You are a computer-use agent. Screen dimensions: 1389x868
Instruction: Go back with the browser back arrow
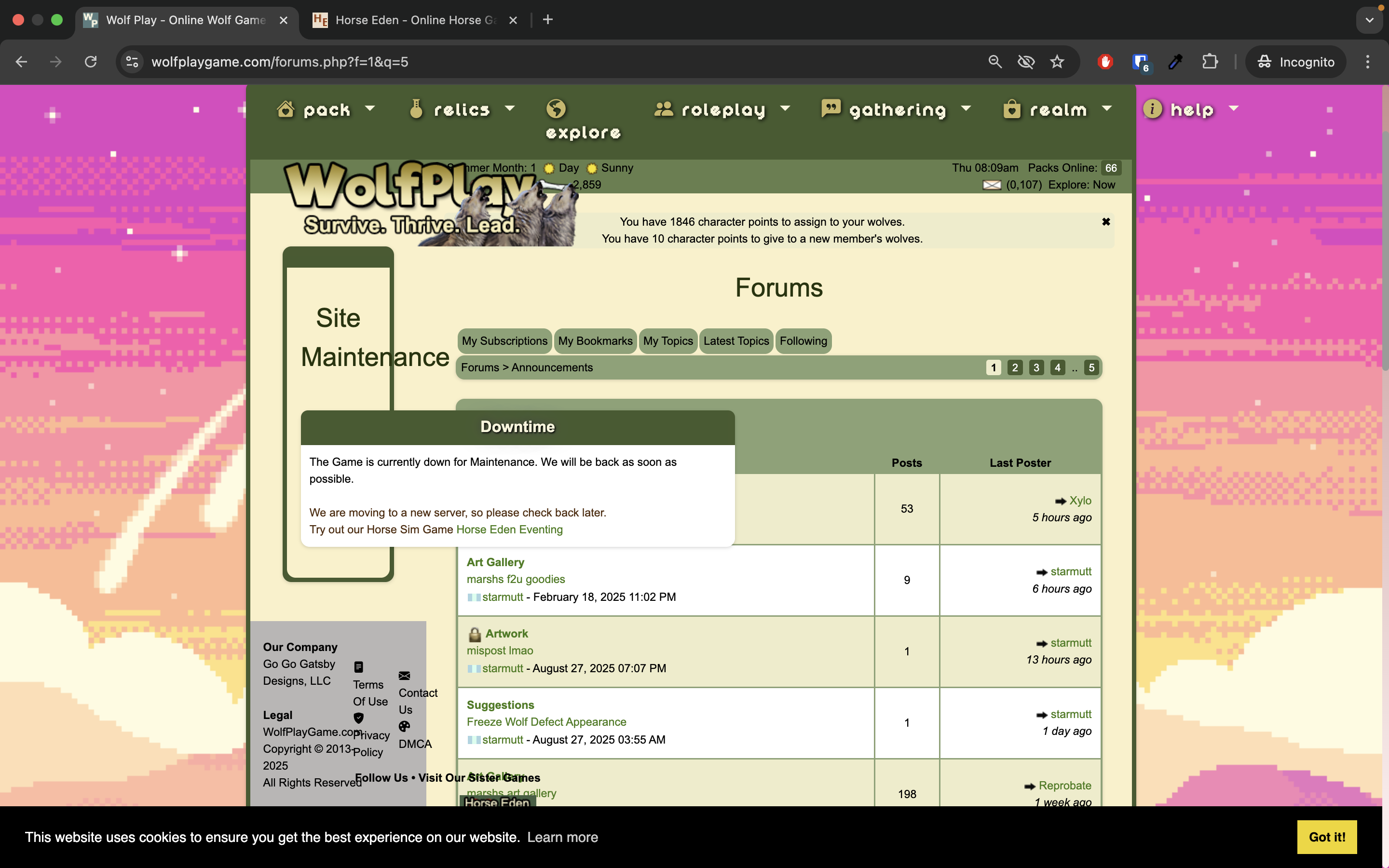coord(21,61)
